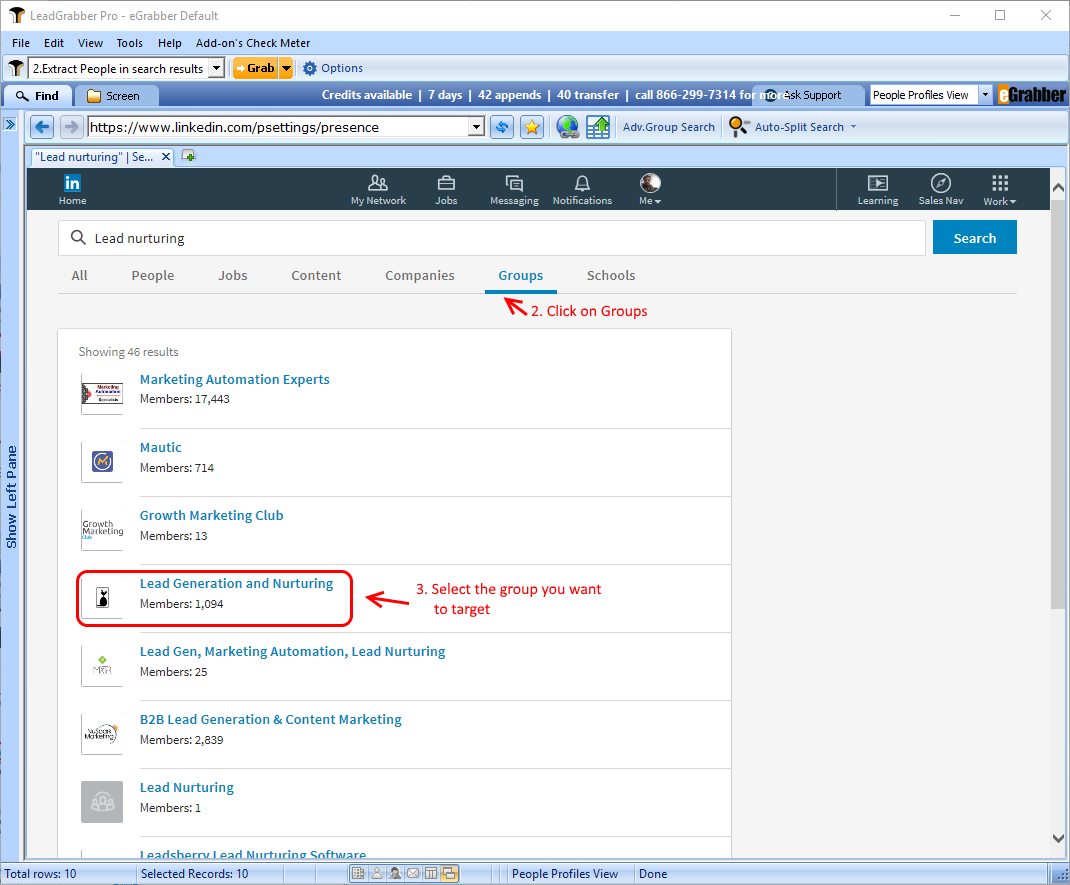The width and height of the screenshot is (1070, 885).
Task: Open B2B Lead Generation & Content Marketing
Action: click(x=270, y=720)
